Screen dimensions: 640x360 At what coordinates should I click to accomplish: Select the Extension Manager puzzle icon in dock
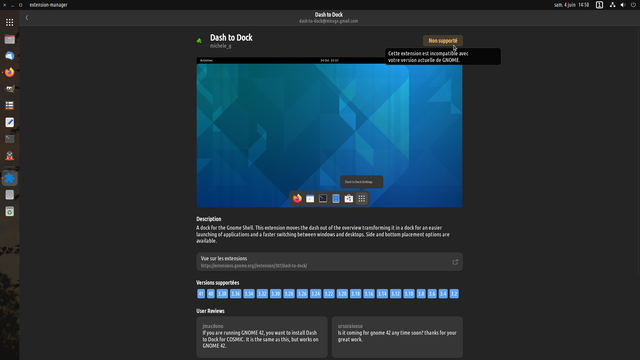click(x=9, y=178)
